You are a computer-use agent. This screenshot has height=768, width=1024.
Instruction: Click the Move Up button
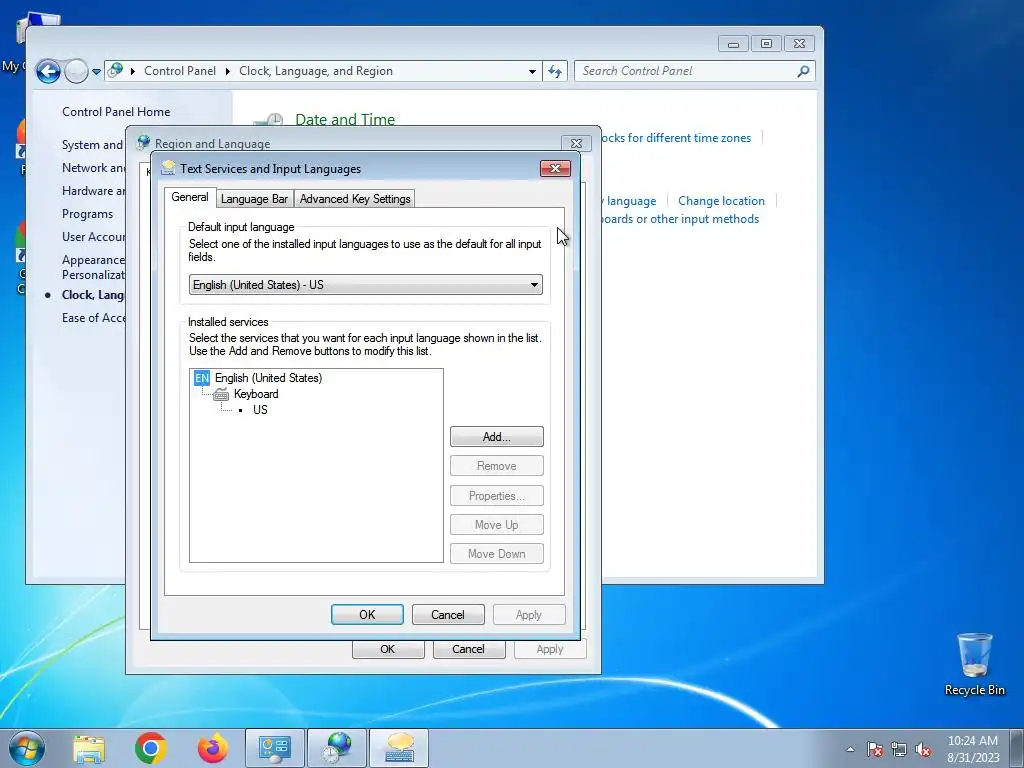point(496,524)
